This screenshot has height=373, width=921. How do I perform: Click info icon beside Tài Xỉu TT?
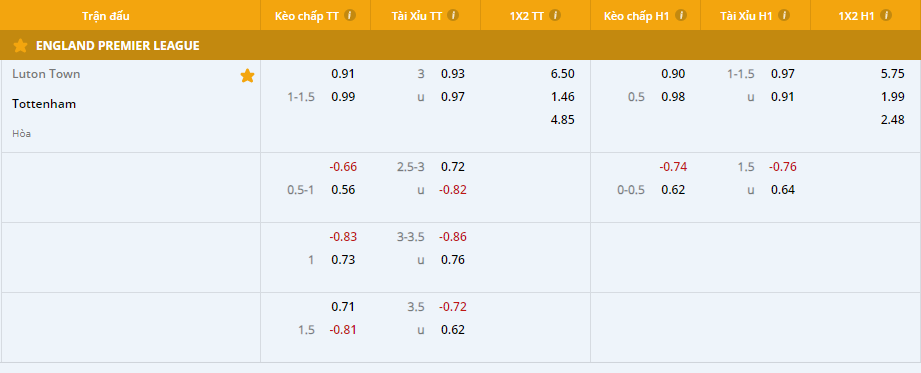453,15
